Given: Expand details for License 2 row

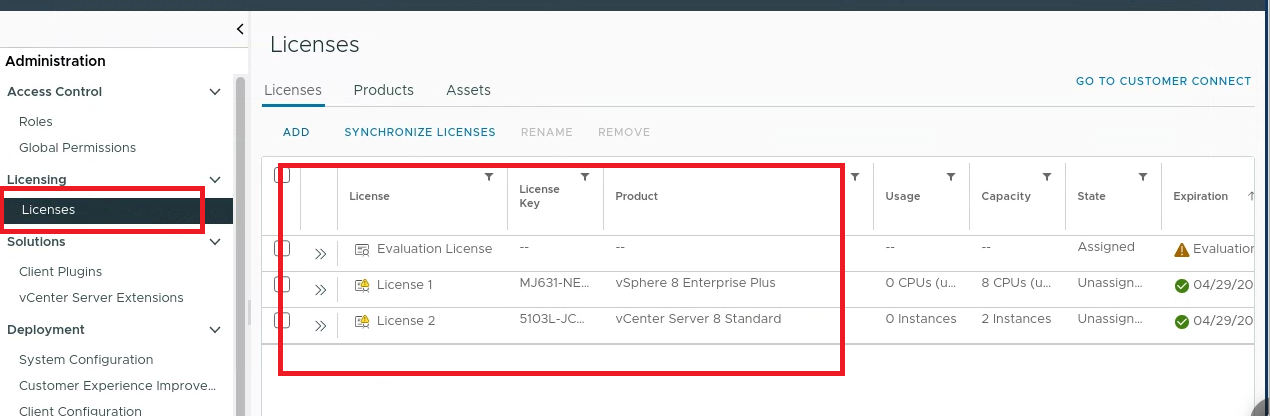Looking at the screenshot, I should pos(320,326).
